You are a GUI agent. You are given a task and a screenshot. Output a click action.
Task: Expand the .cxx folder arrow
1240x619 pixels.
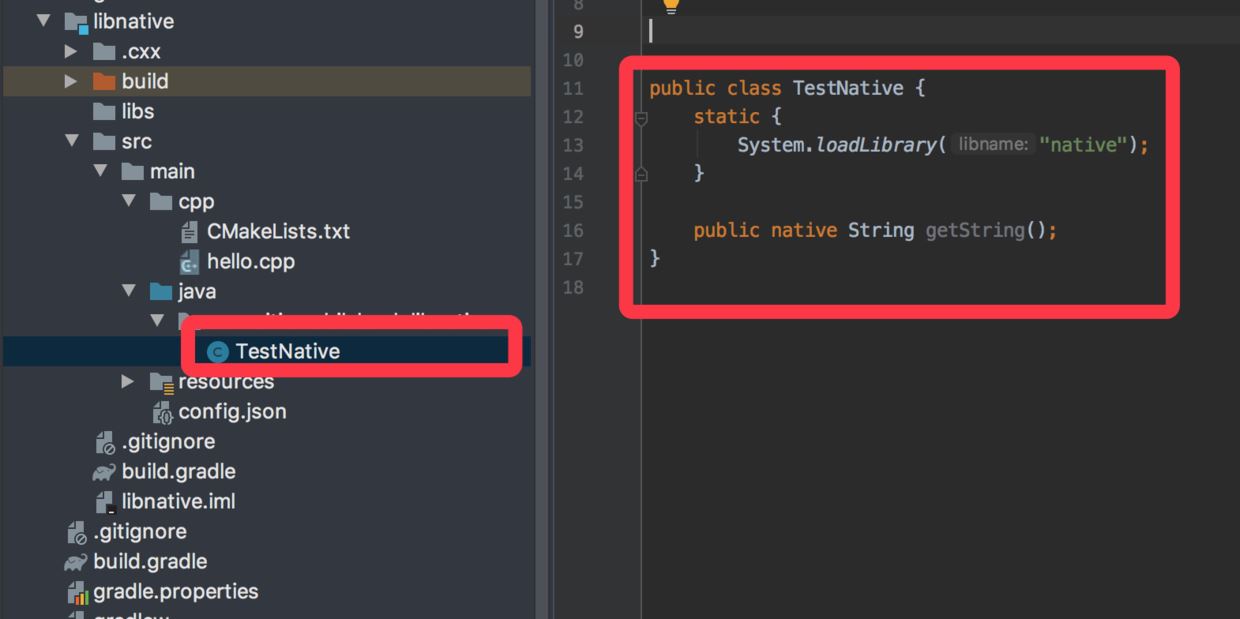pos(71,50)
